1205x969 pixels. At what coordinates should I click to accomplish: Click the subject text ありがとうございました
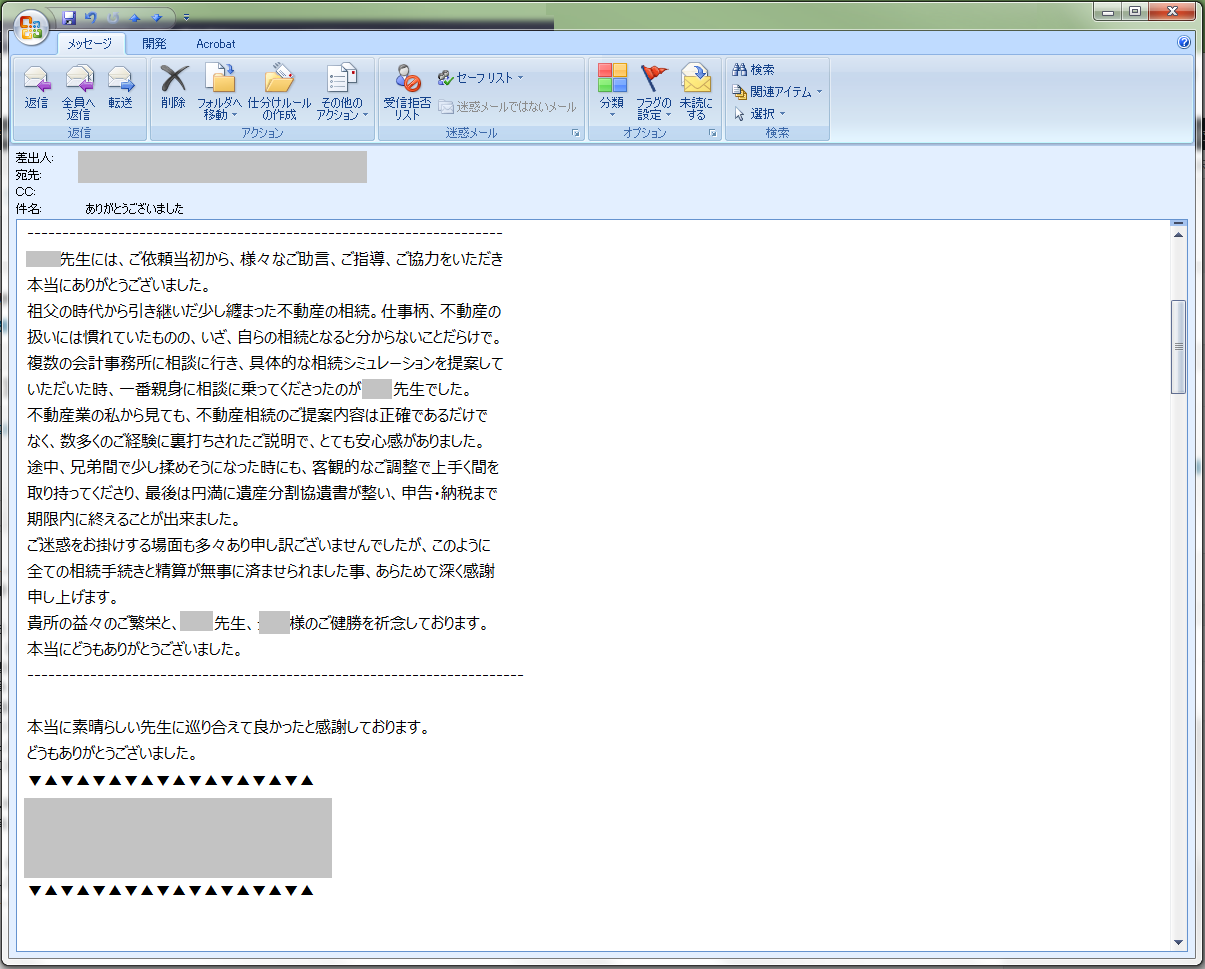click(135, 209)
